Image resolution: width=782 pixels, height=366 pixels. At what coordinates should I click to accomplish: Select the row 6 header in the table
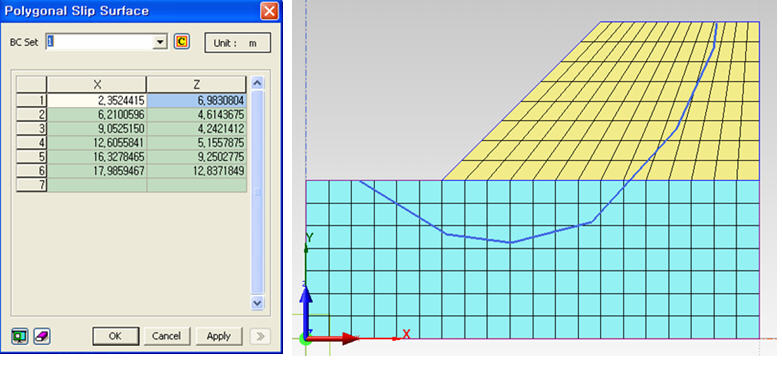(32, 171)
